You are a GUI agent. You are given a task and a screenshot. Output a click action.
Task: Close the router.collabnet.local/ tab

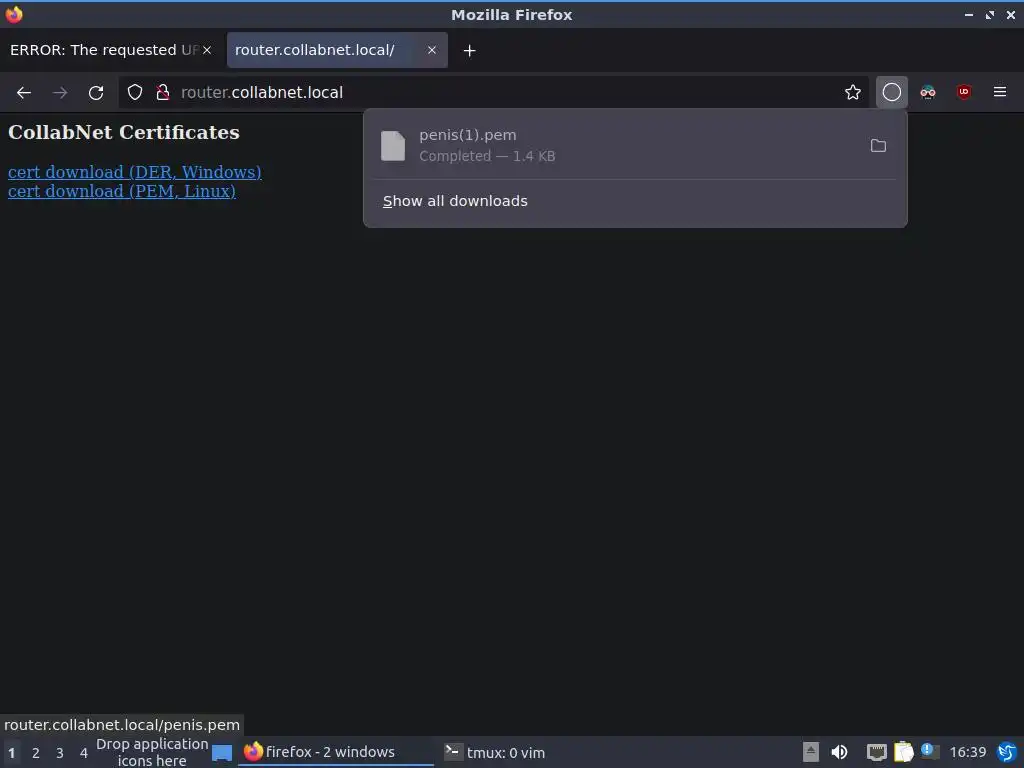432,50
